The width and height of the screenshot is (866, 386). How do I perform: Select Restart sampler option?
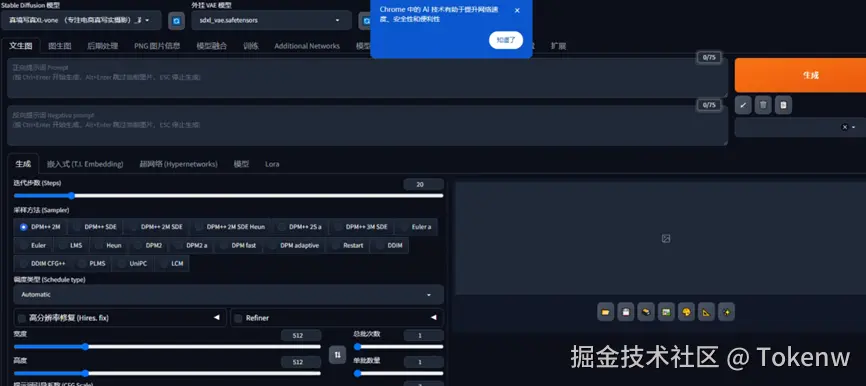(347, 245)
